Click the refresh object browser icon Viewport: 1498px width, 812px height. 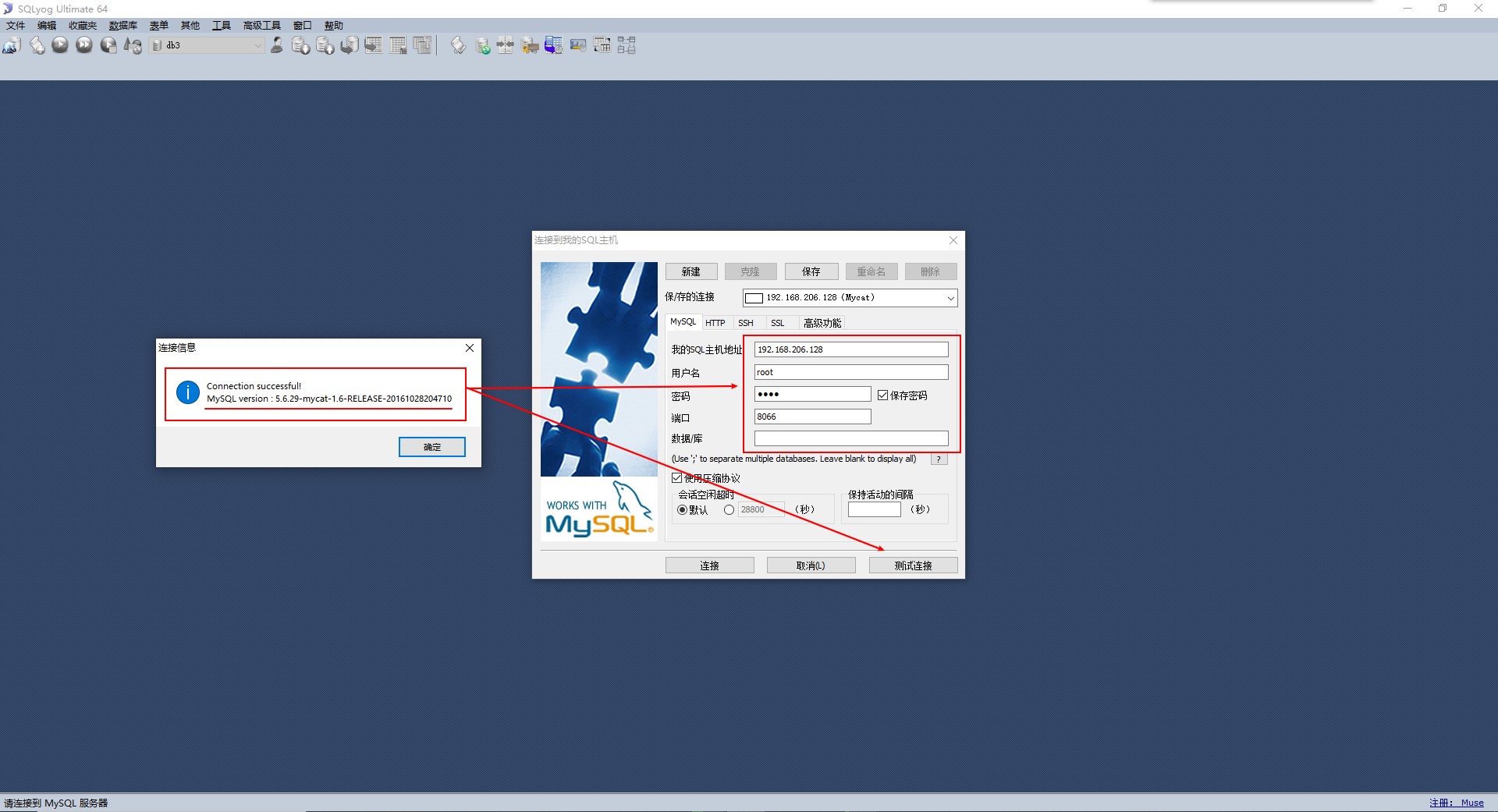click(x=133, y=45)
